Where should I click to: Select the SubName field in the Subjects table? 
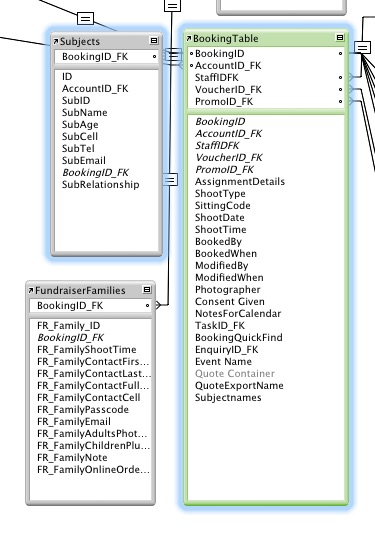coord(85,112)
